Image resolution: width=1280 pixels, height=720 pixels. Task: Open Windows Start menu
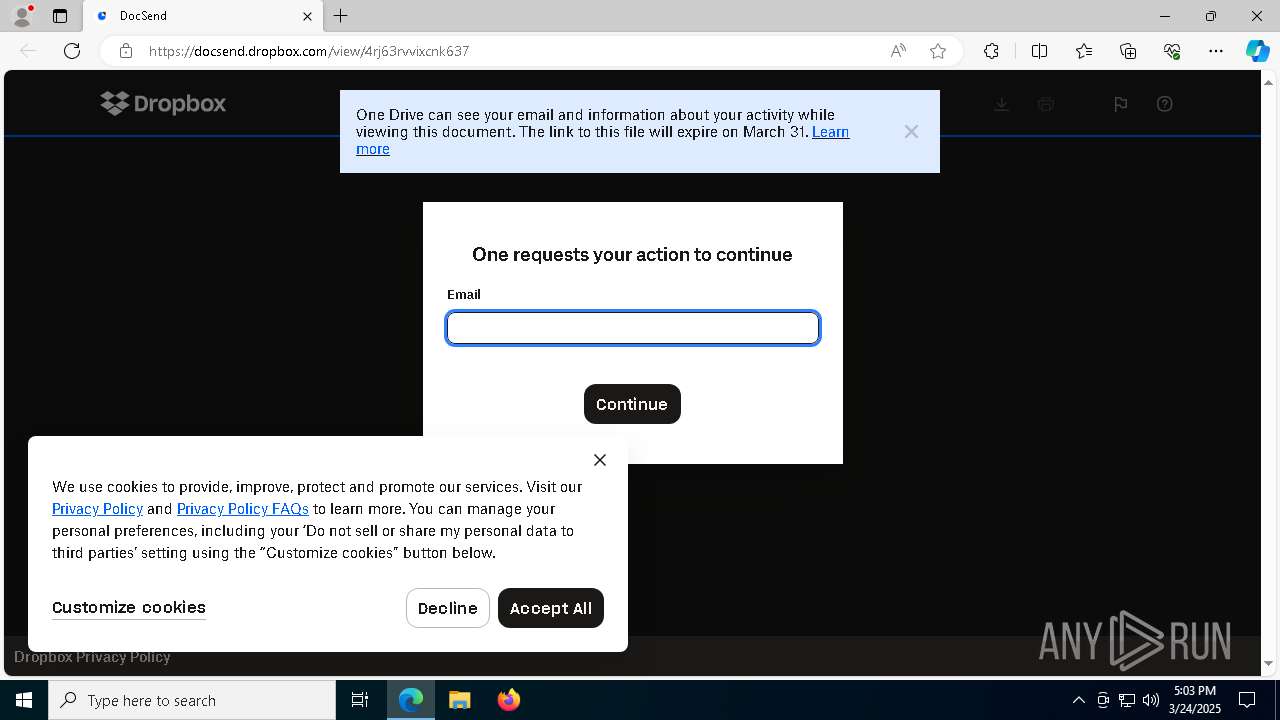tap(24, 700)
